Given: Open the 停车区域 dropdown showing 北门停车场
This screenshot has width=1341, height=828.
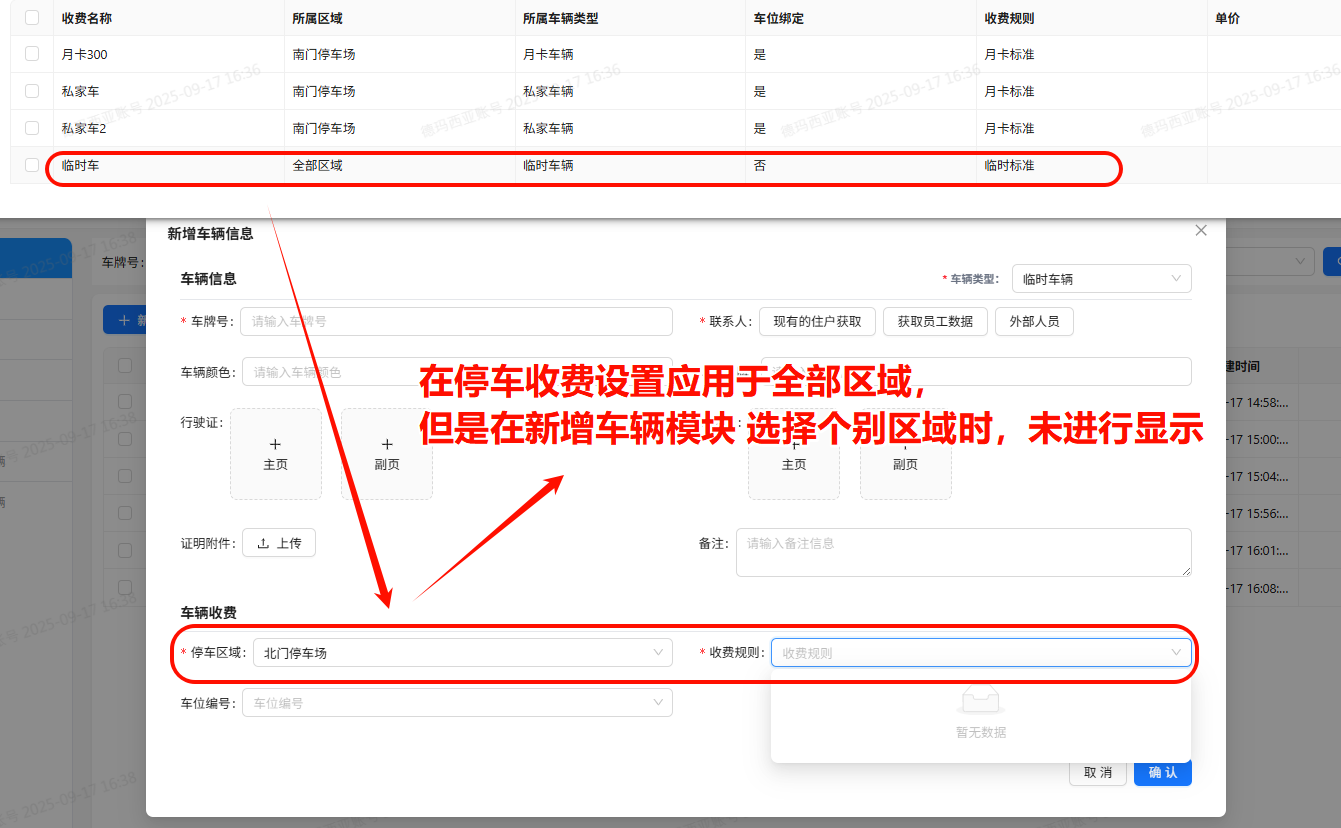Looking at the screenshot, I should tap(460, 652).
